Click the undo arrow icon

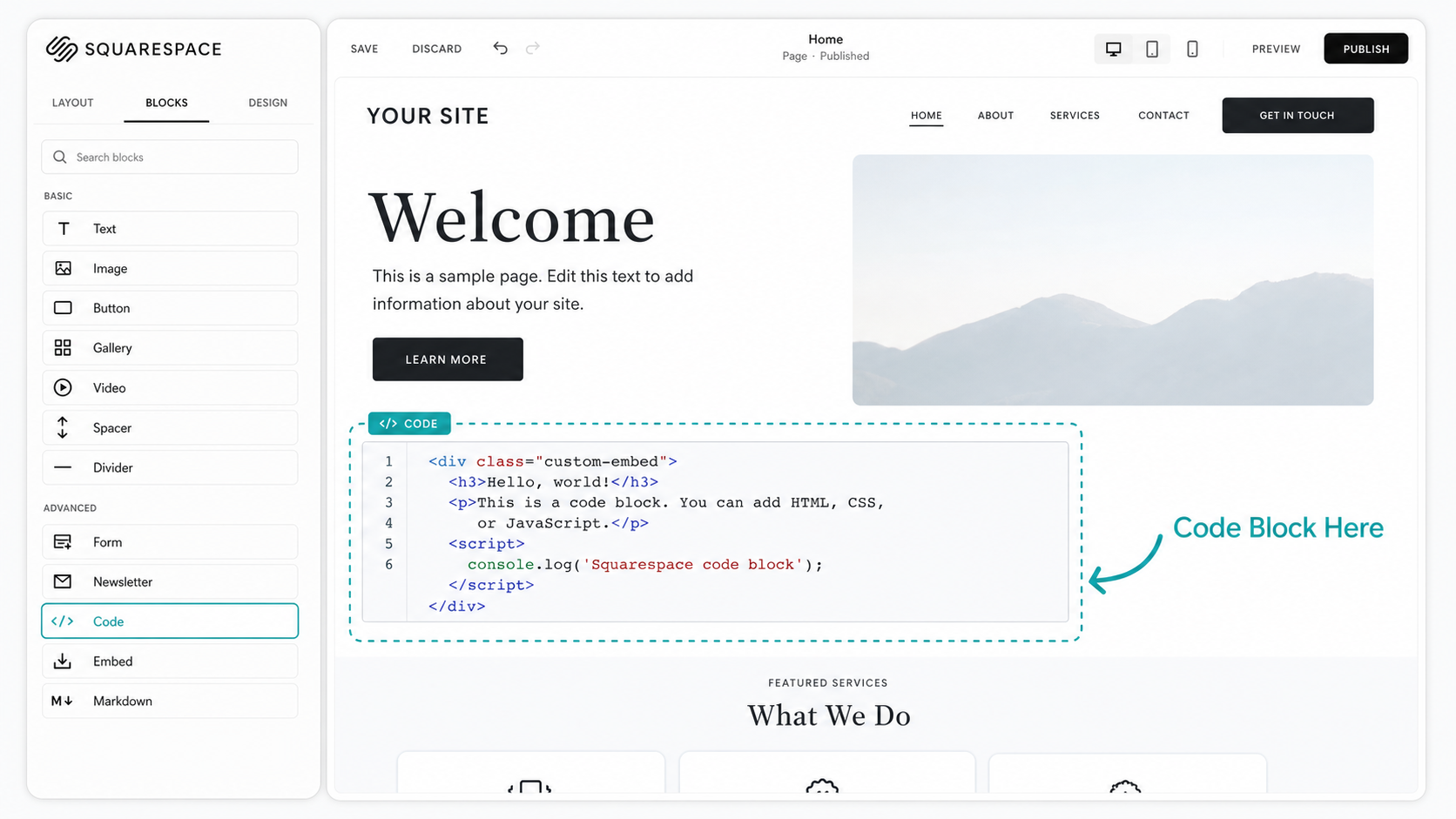click(x=500, y=48)
